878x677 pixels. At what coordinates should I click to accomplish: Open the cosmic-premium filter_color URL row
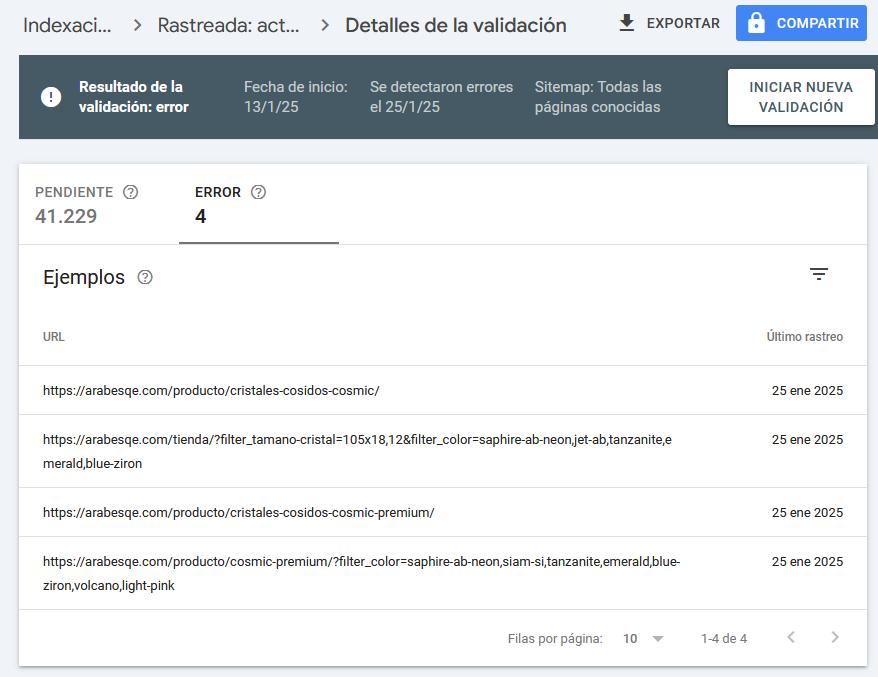tap(443, 573)
